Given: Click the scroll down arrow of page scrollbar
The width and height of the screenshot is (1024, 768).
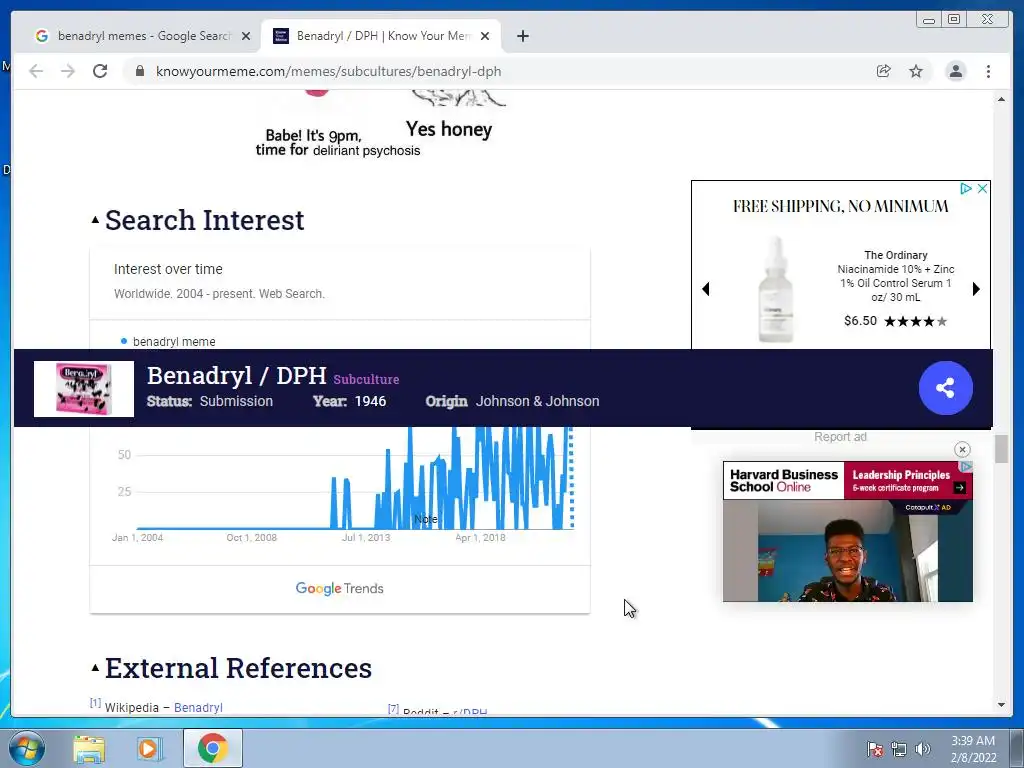Looking at the screenshot, I should click(1001, 705).
